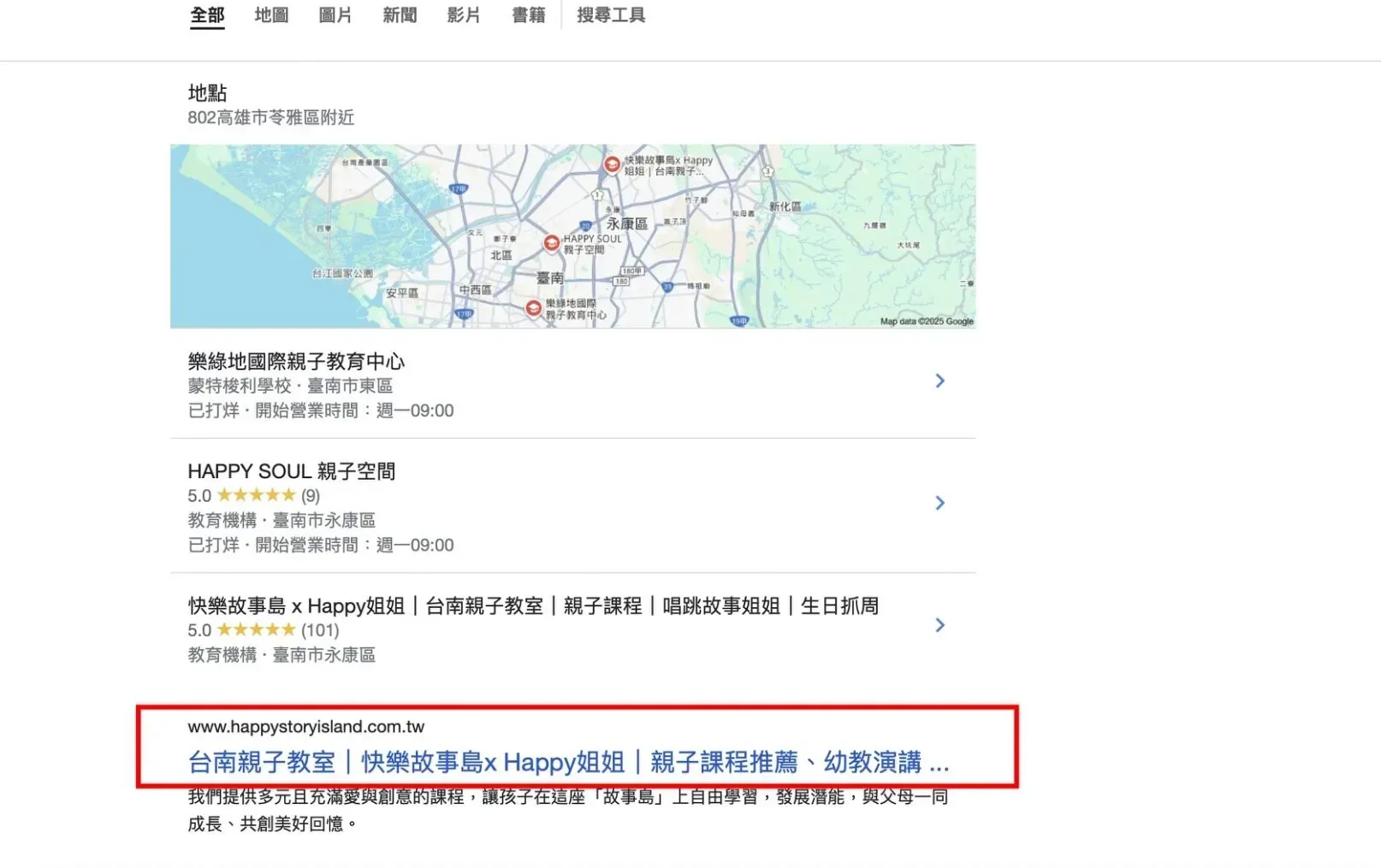Switch to the 書籍 tab
1381x868 pixels.
528,15
